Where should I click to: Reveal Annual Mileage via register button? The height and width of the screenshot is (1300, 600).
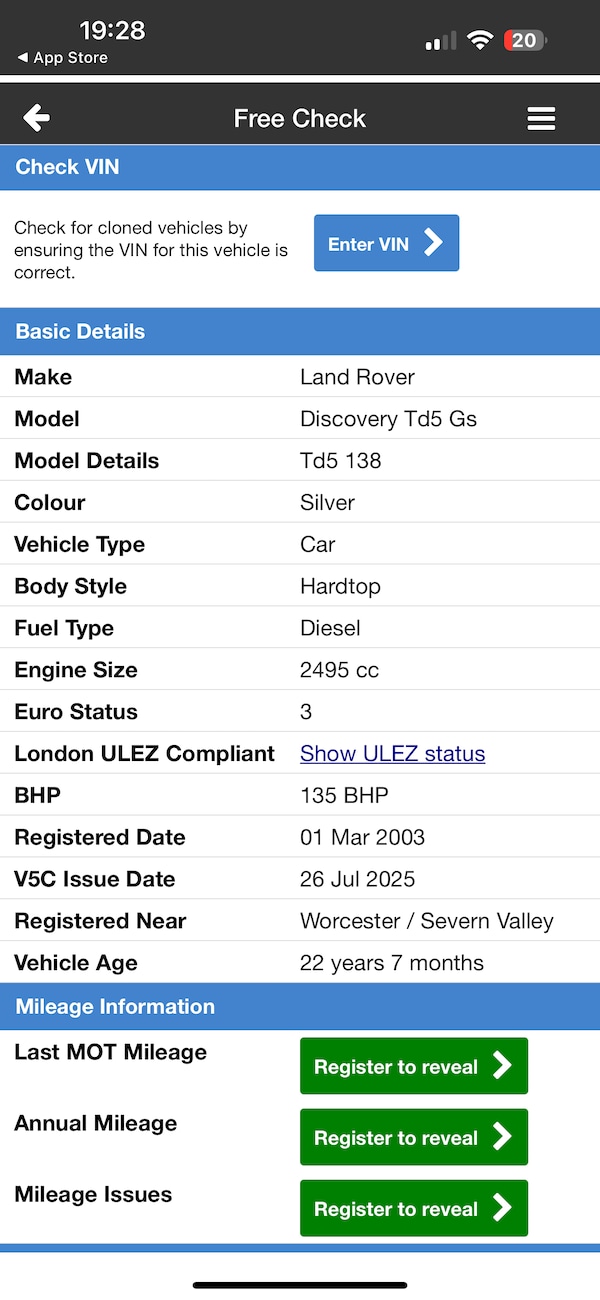point(413,1137)
